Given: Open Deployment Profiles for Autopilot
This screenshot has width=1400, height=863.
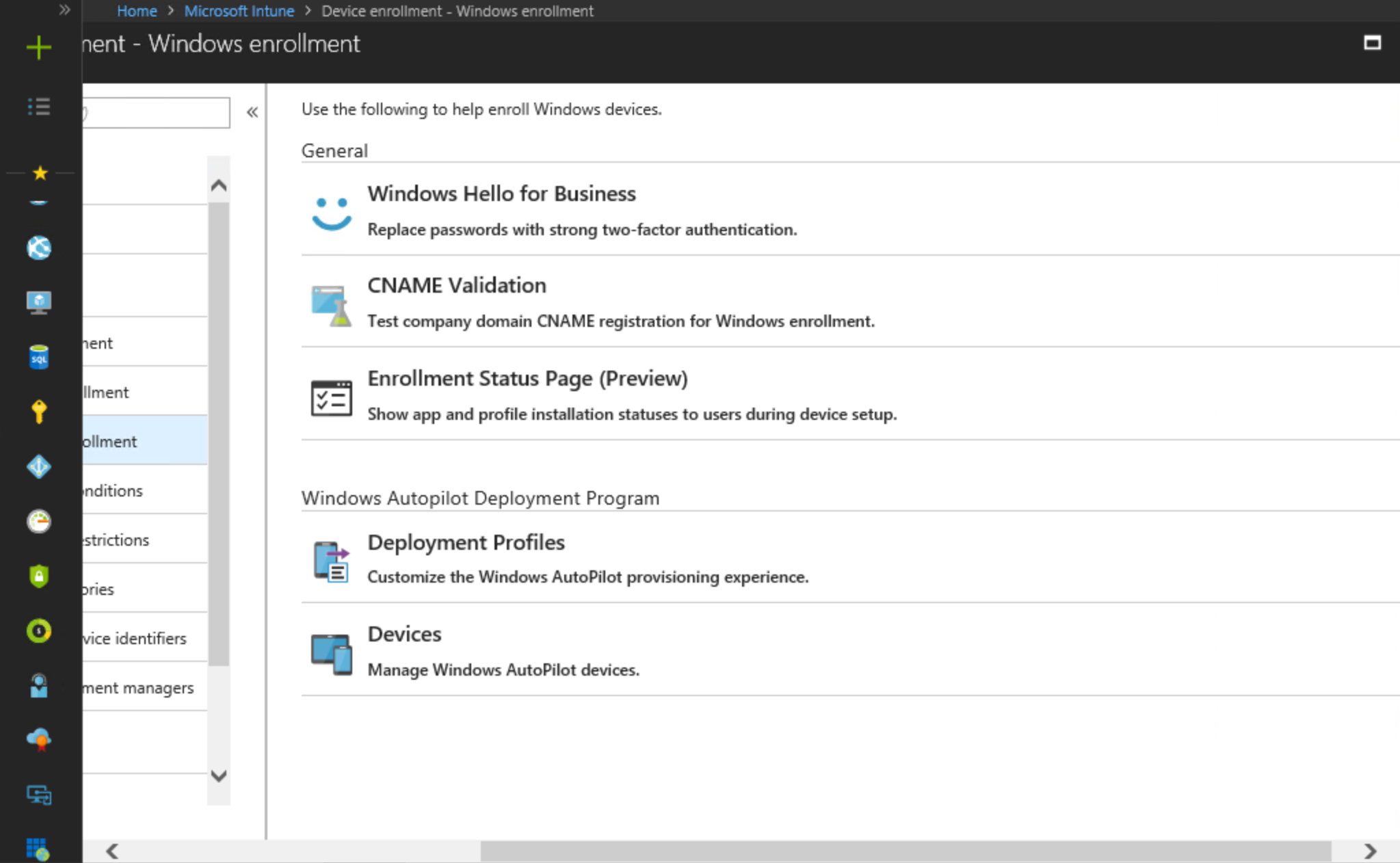Looking at the screenshot, I should 466,542.
